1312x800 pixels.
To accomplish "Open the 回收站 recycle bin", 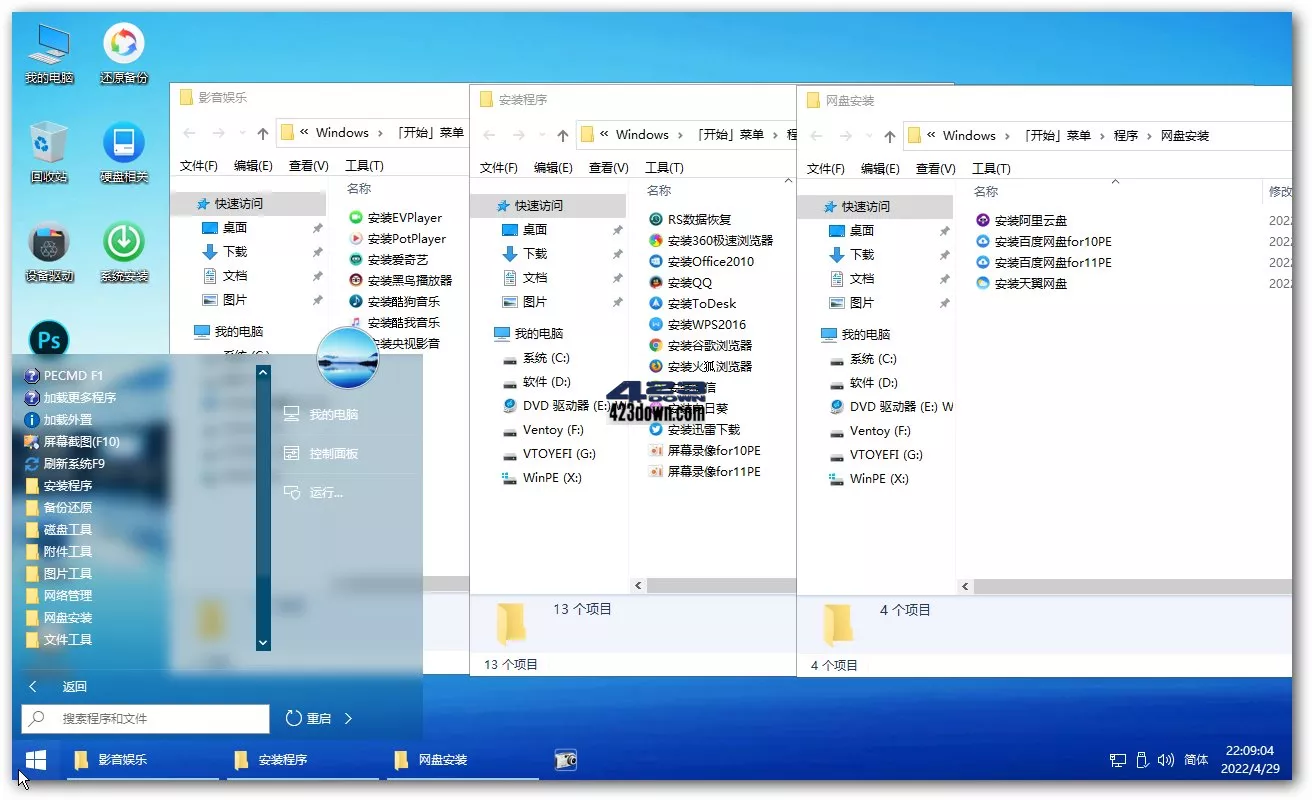I will tap(48, 152).
